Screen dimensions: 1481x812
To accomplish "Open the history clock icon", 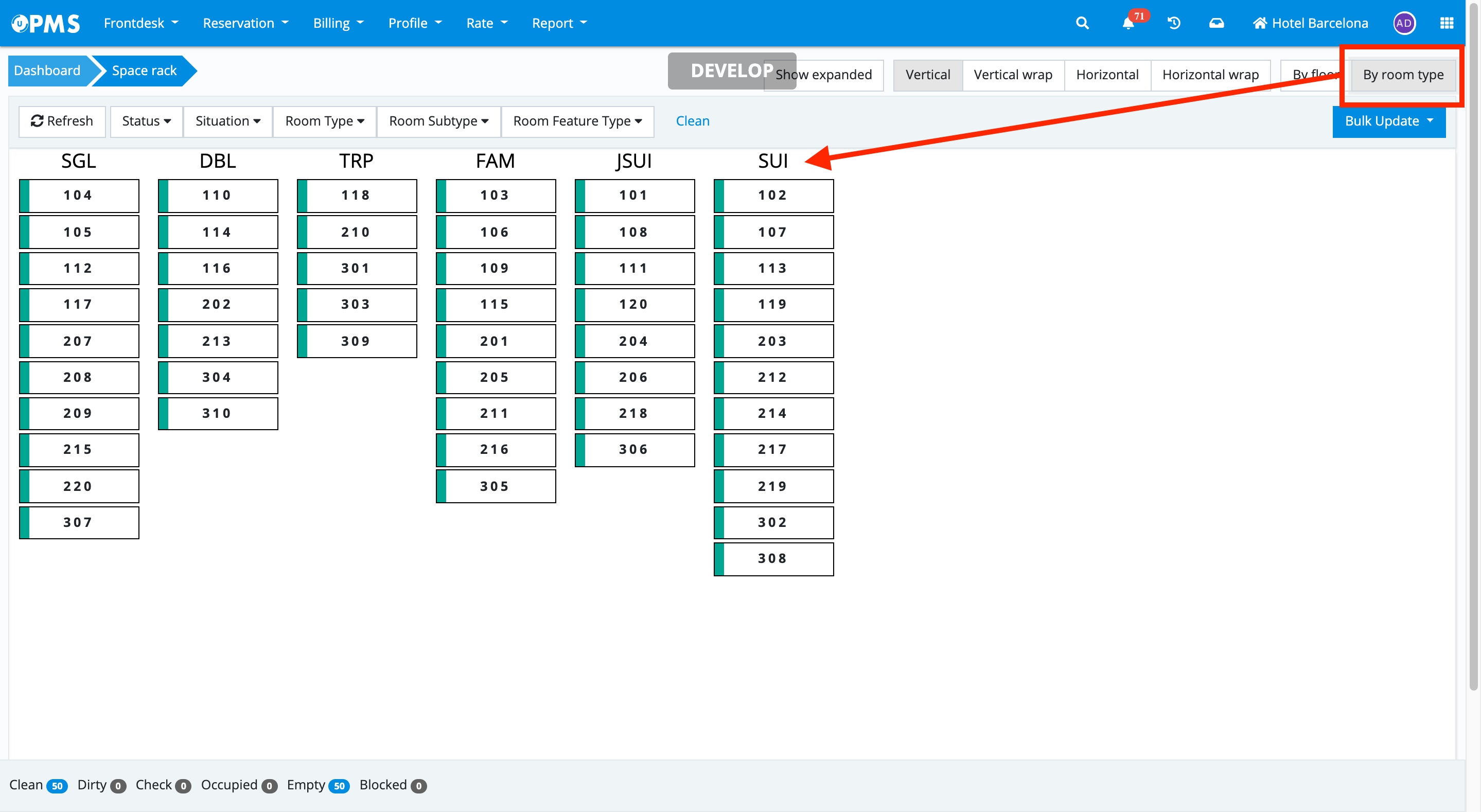I will (x=1173, y=23).
